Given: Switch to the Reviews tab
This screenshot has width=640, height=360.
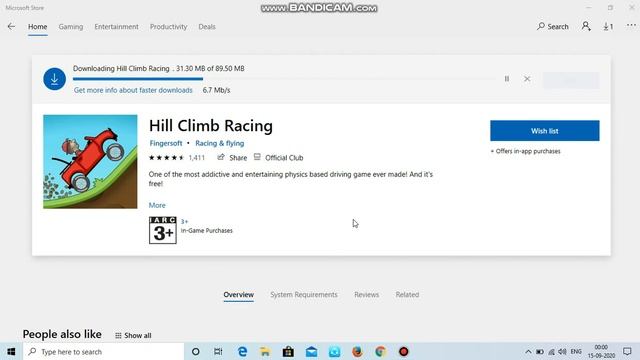Looking at the screenshot, I should pos(367,295).
